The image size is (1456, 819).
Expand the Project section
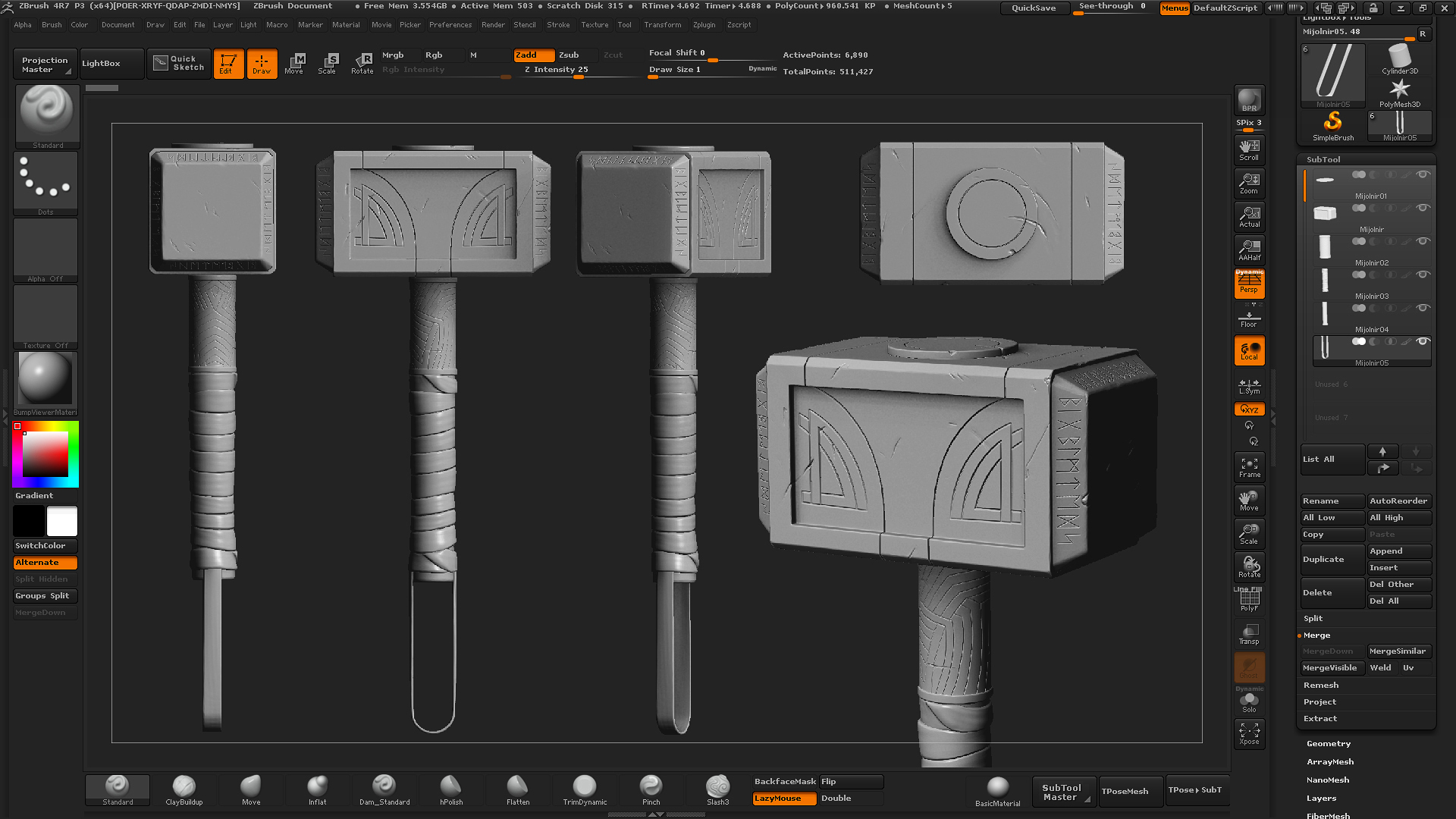(x=1319, y=702)
